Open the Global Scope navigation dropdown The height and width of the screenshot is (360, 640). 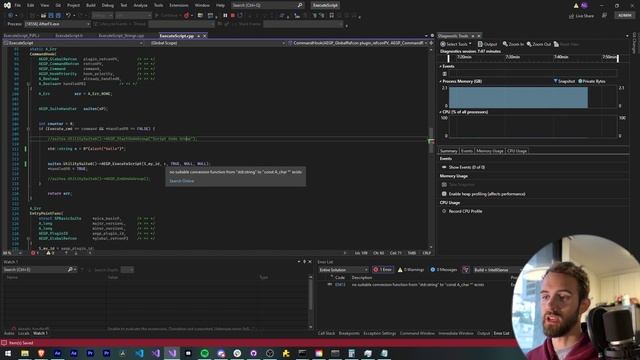[x=218, y=43]
